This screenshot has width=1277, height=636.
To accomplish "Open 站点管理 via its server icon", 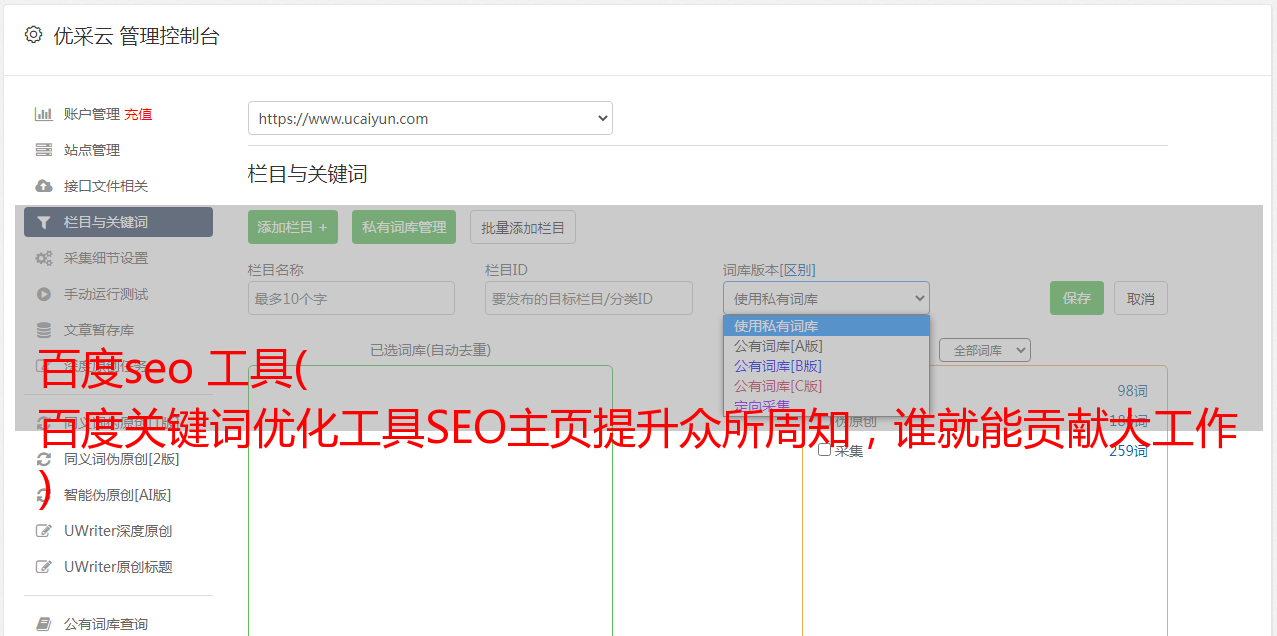I will (44, 150).
